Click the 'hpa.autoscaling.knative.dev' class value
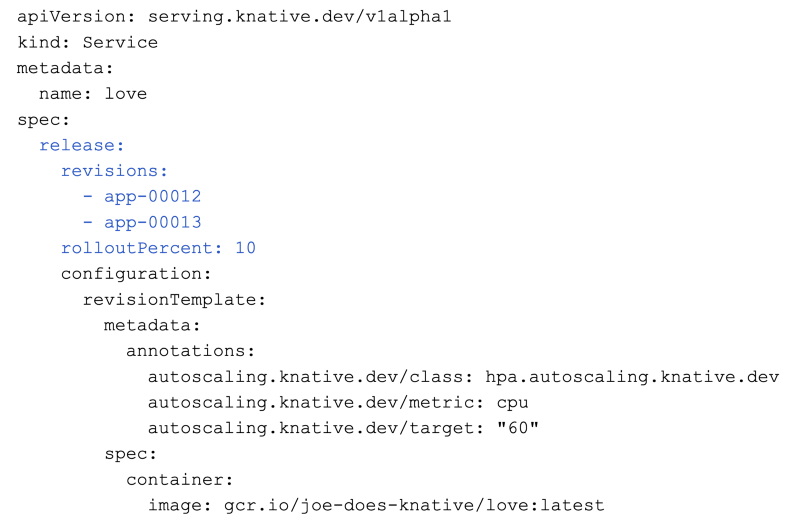This screenshot has height=528, width=800. tap(632, 377)
